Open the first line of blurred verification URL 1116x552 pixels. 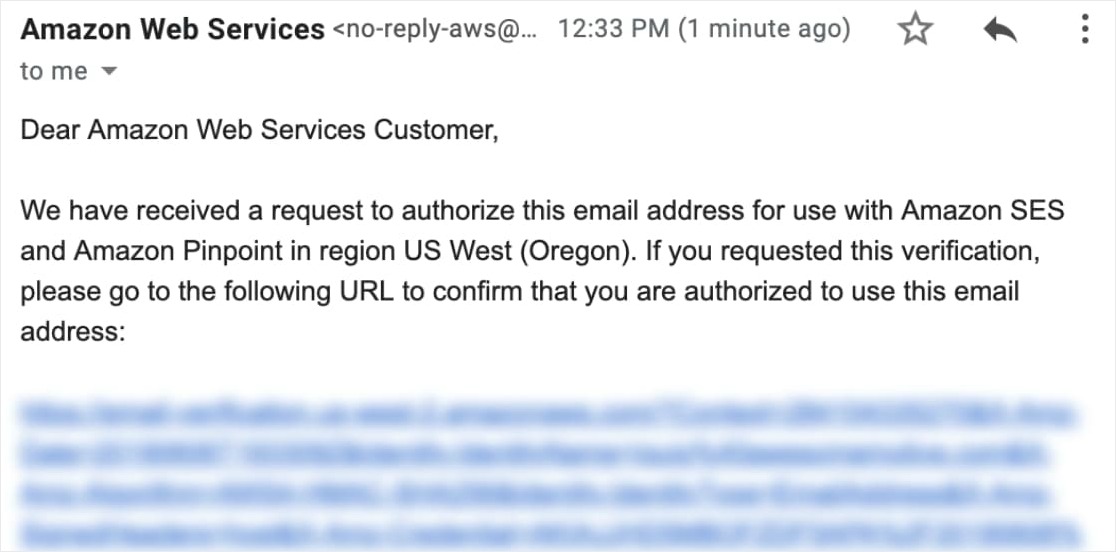tap(548, 415)
